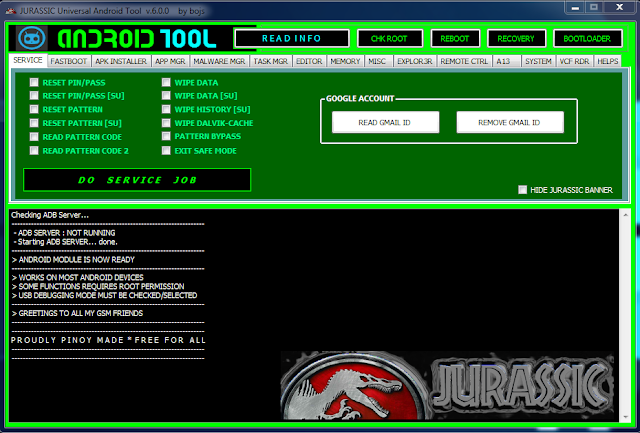Image resolution: width=640 pixels, height=433 pixels.
Task: Reboot into RECOVERY mode button
Action: click(x=516, y=38)
